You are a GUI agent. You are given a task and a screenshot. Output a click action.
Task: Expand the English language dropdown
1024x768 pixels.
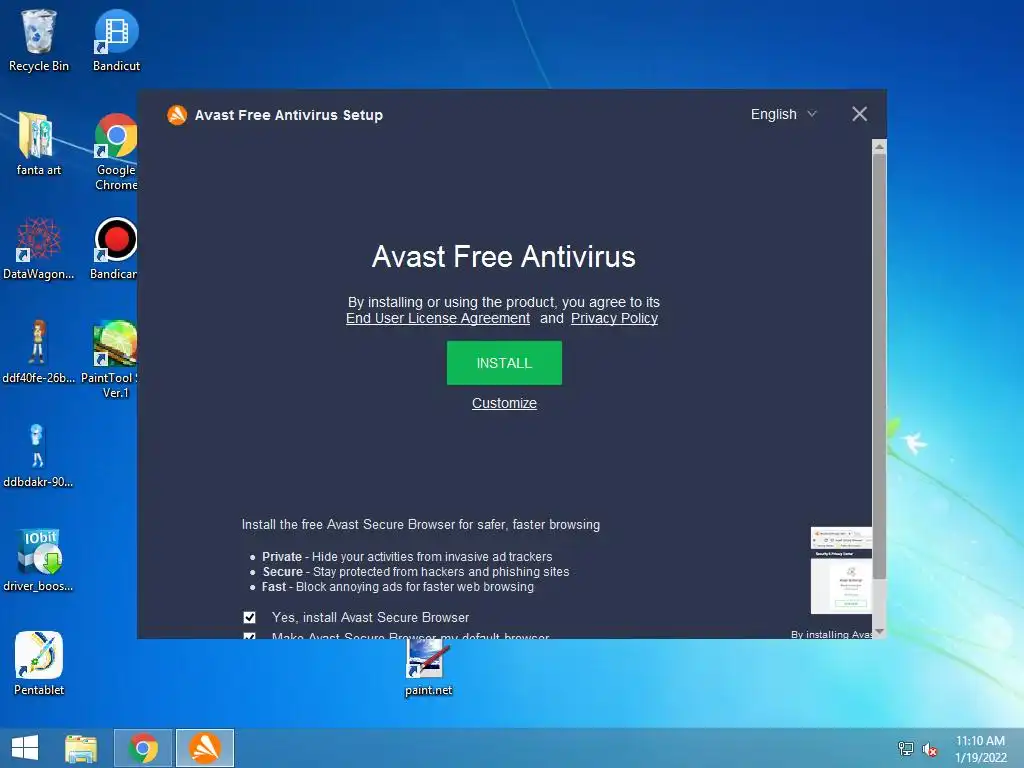784,114
